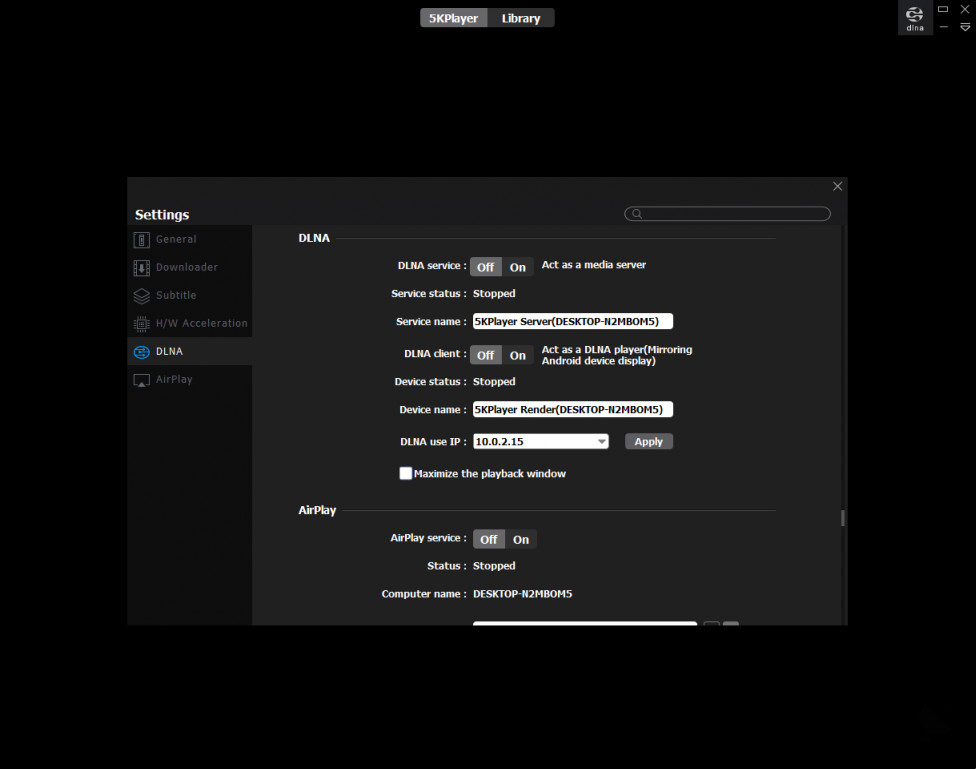Image resolution: width=976 pixels, height=769 pixels.
Task: Click 'Act as a DLNA player' description
Action: (x=617, y=355)
